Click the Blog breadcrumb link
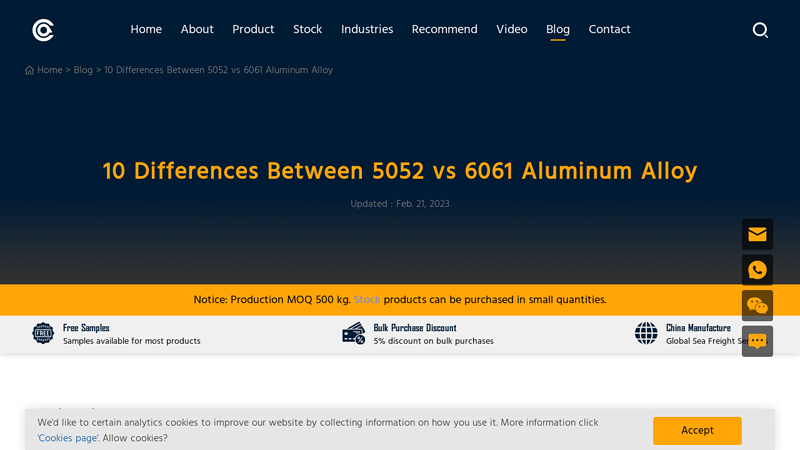800x450 pixels. click(83, 70)
